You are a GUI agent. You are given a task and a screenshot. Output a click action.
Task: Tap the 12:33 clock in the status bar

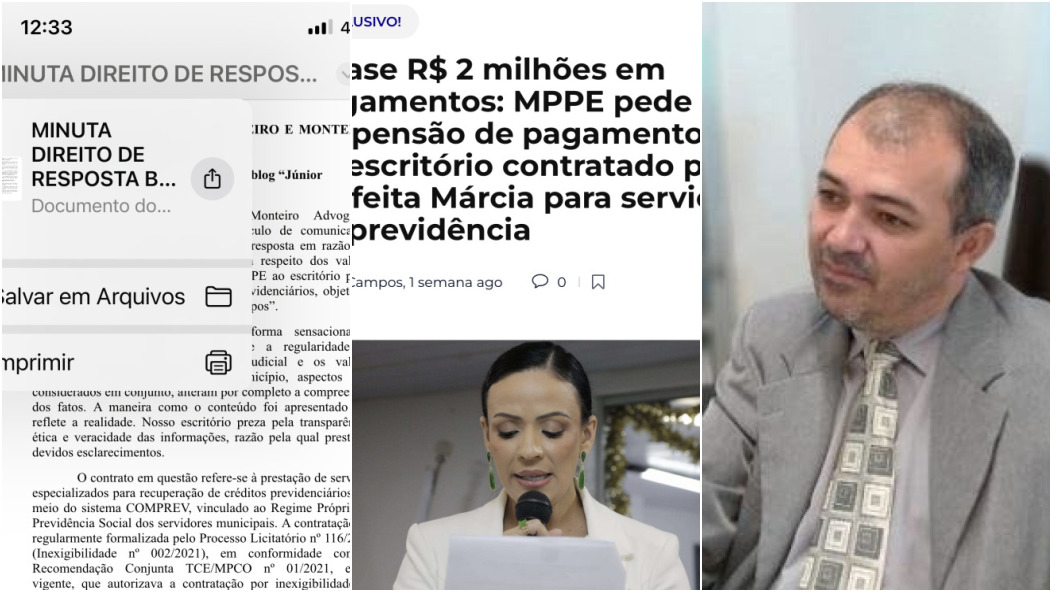pyautogui.click(x=46, y=28)
